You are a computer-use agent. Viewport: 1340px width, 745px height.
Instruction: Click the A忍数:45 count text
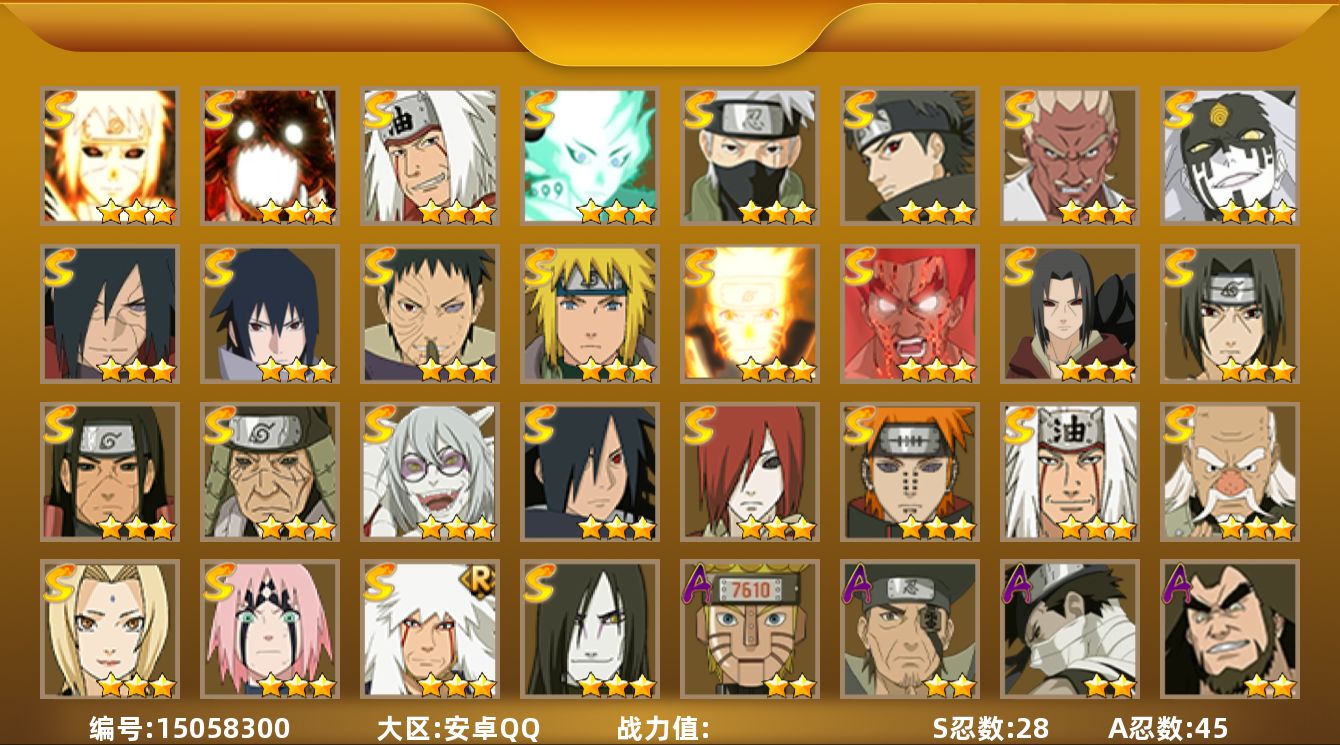click(x=1168, y=728)
